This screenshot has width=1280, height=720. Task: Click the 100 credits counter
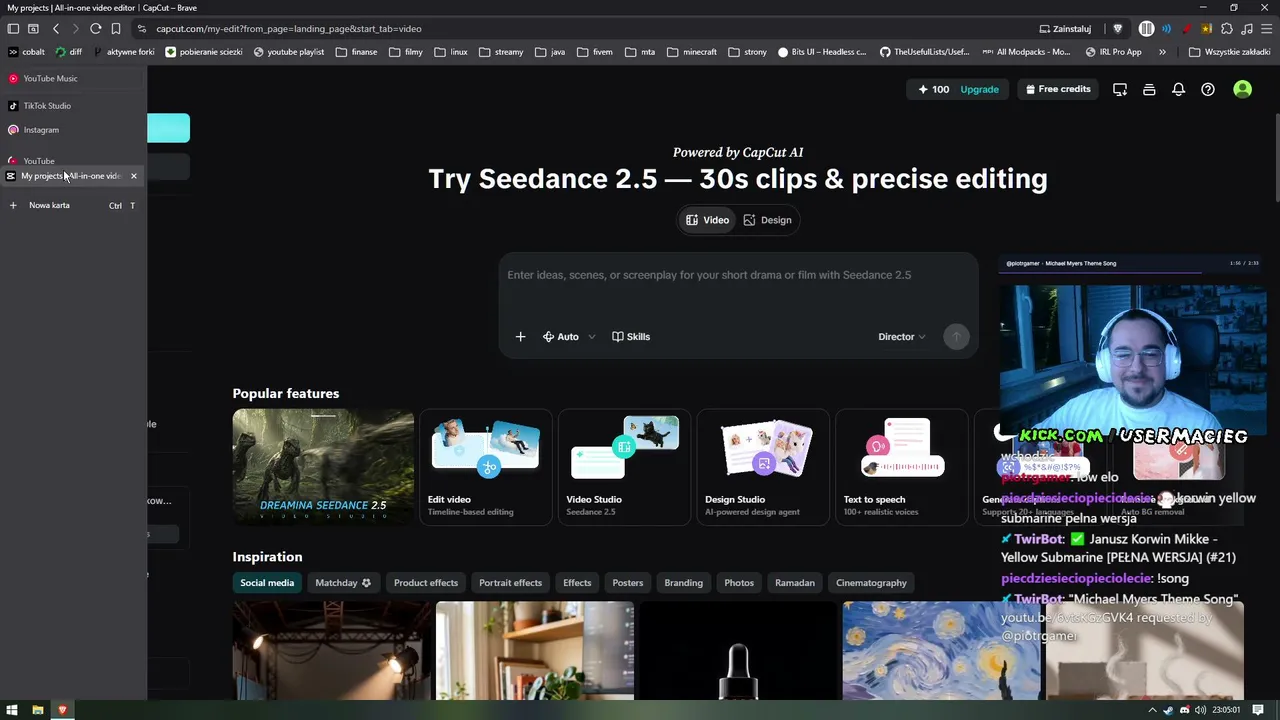click(x=934, y=89)
